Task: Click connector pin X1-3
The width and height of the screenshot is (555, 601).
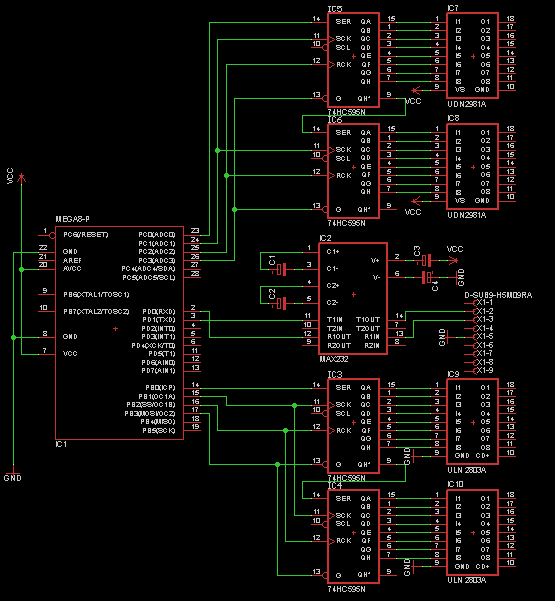Action: pos(479,320)
